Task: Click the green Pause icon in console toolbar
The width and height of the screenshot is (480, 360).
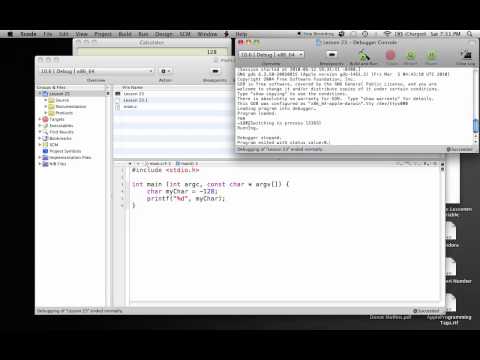Action: tap(431, 56)
